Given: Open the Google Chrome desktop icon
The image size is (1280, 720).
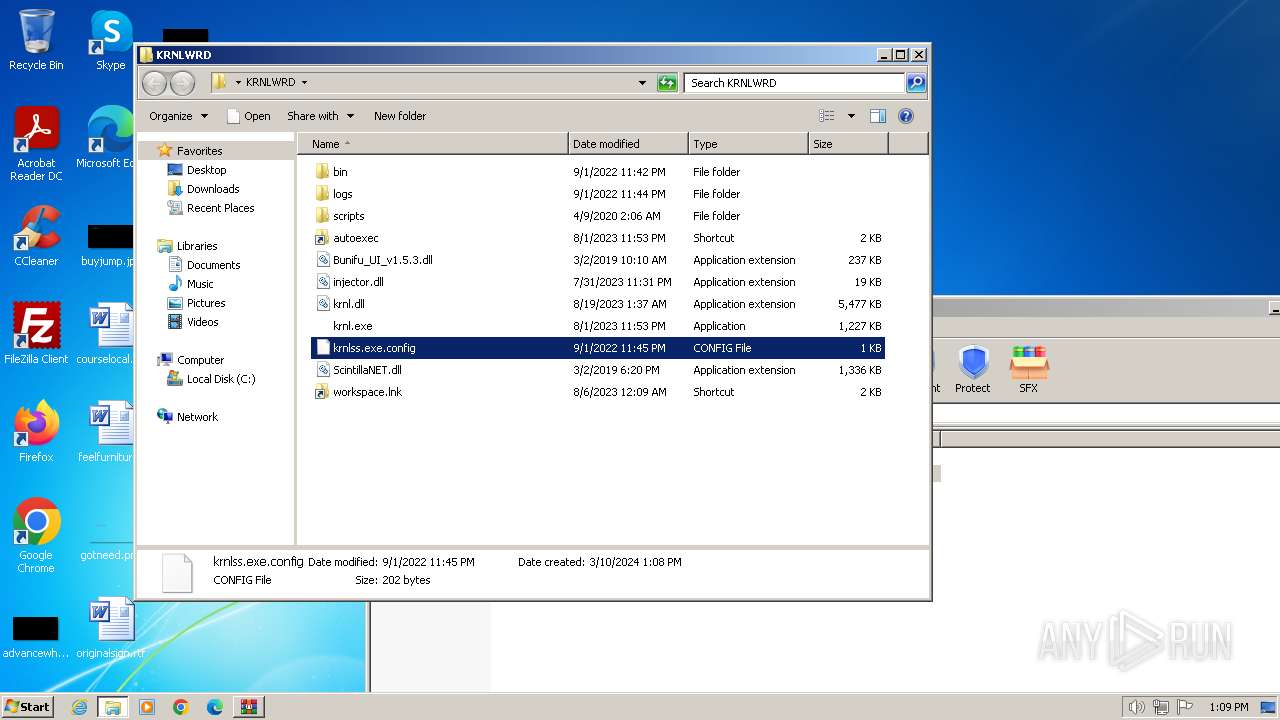Looking at the screenshot, I should point(36,536).
